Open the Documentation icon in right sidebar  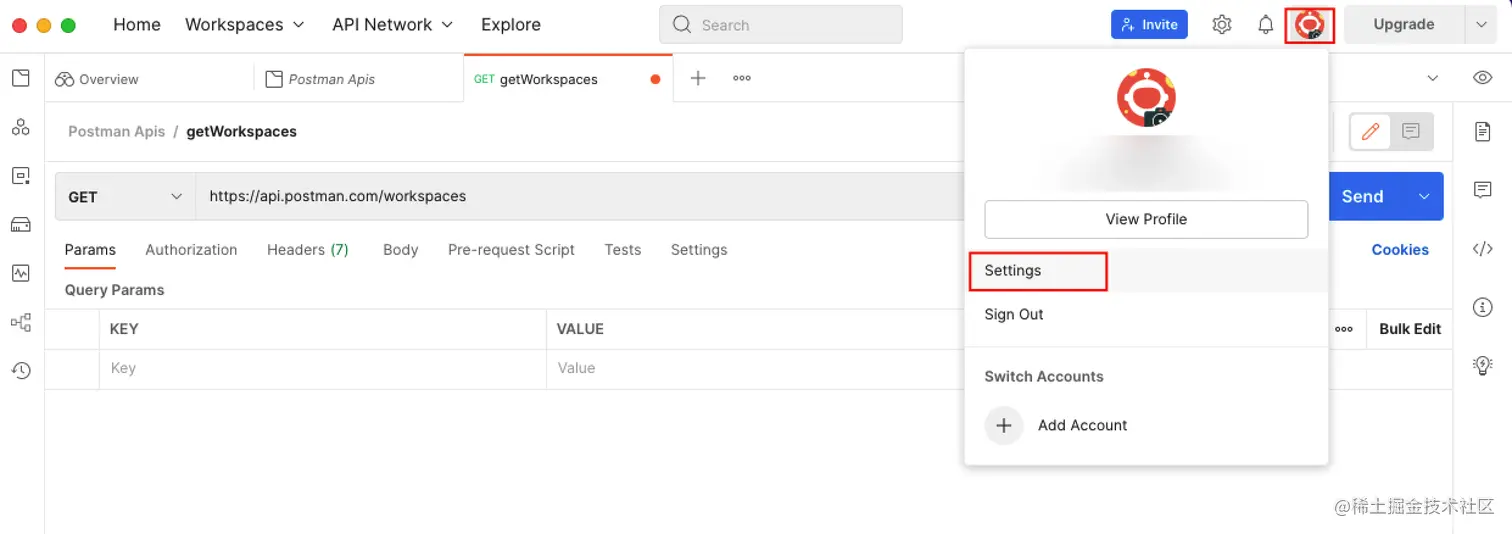[1483, 131]
